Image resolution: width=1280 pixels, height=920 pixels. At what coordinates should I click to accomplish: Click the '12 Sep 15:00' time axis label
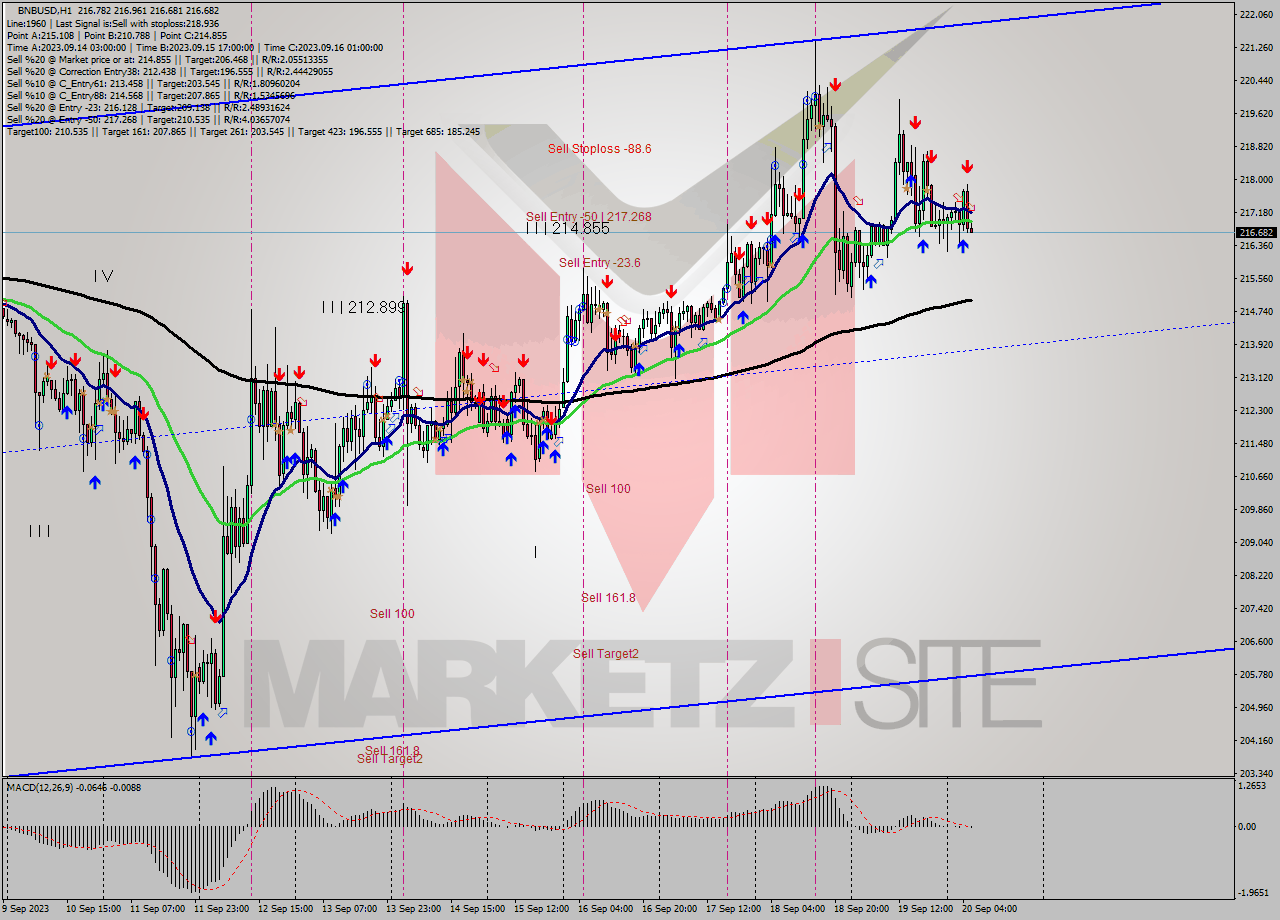[285, 909]
